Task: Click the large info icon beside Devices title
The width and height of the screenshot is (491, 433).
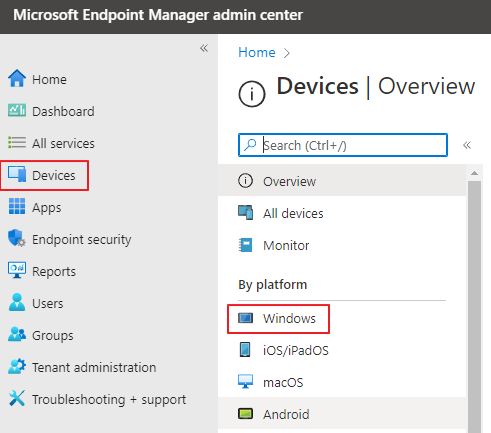Action: tap(252, 94)
